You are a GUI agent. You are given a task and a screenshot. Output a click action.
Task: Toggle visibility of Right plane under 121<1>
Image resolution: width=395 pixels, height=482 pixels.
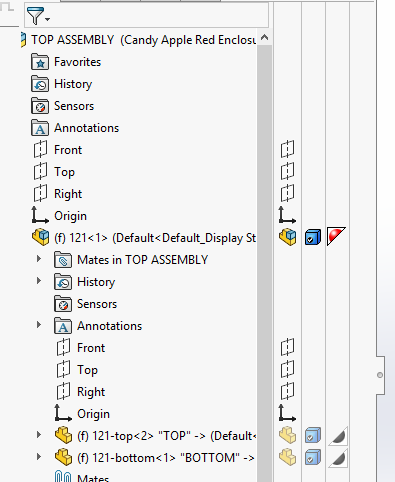tap(287, 391)
